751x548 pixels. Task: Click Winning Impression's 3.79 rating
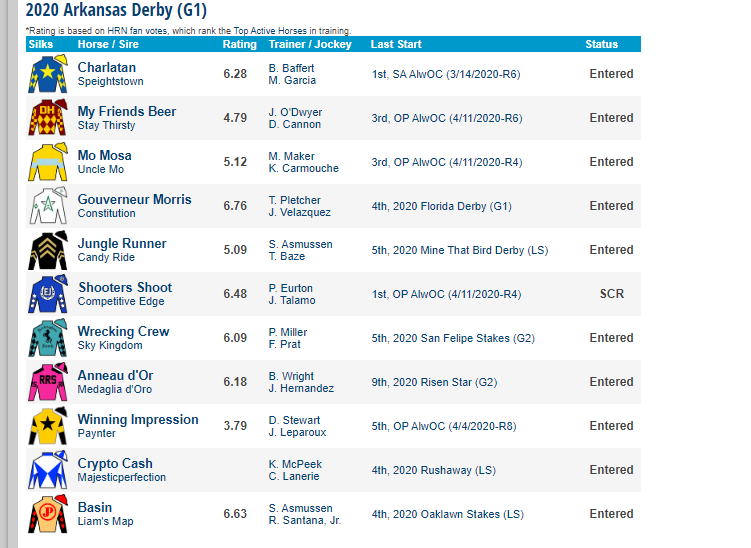click(235, 426)
